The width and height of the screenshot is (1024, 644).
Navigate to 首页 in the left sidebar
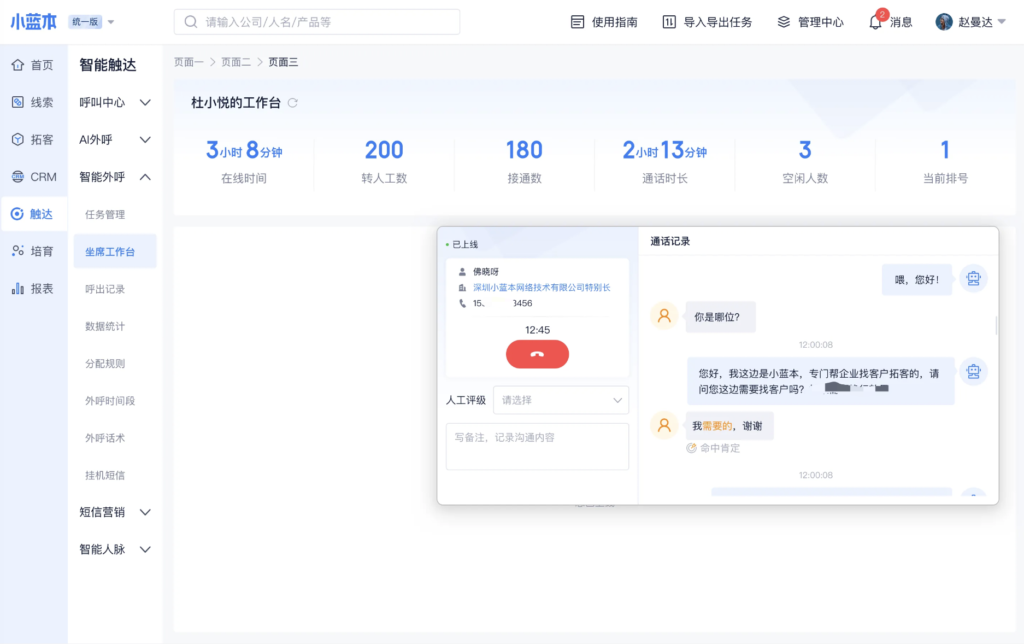[x=33, y=65]
